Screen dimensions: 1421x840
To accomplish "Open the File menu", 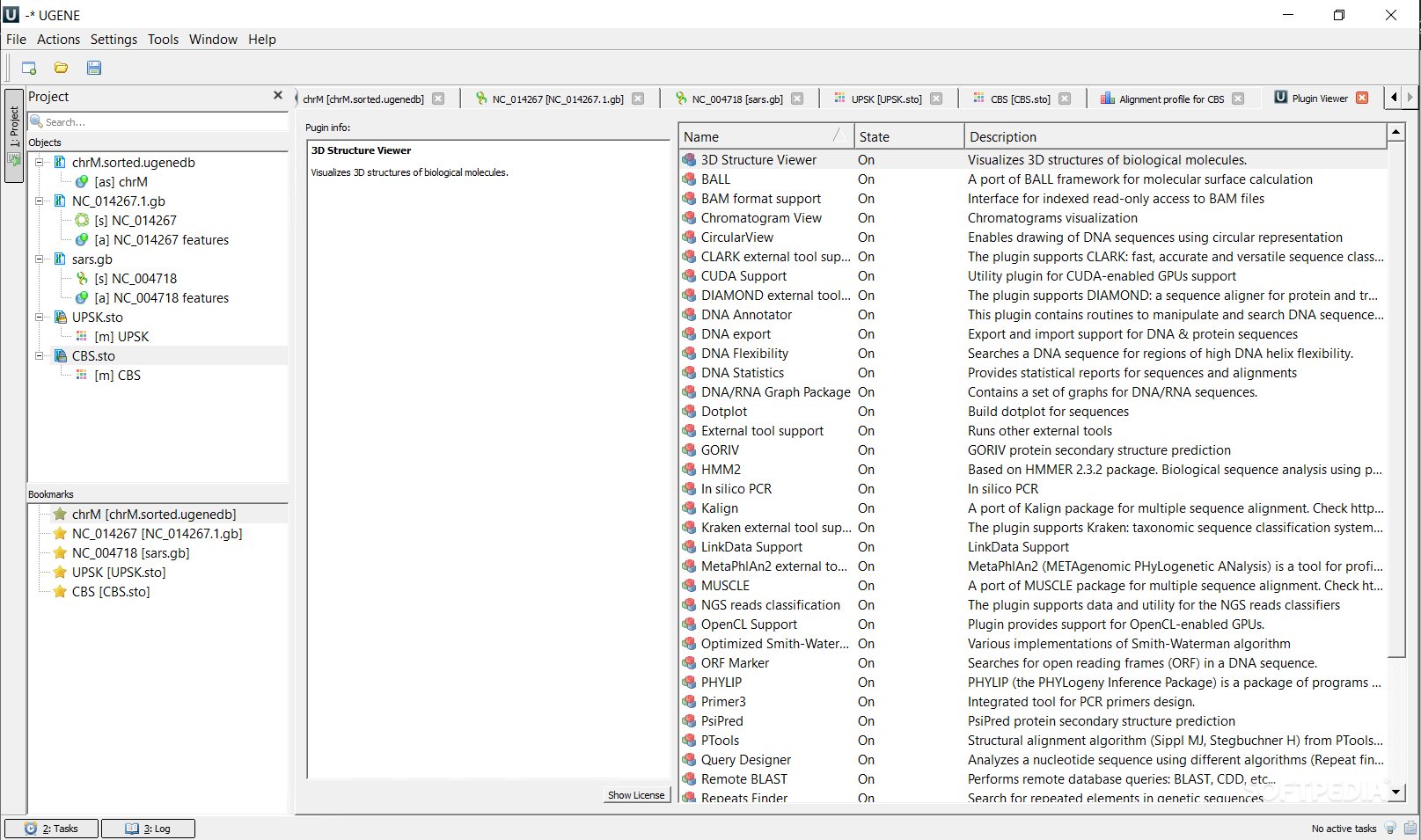I will coord(16,40).
